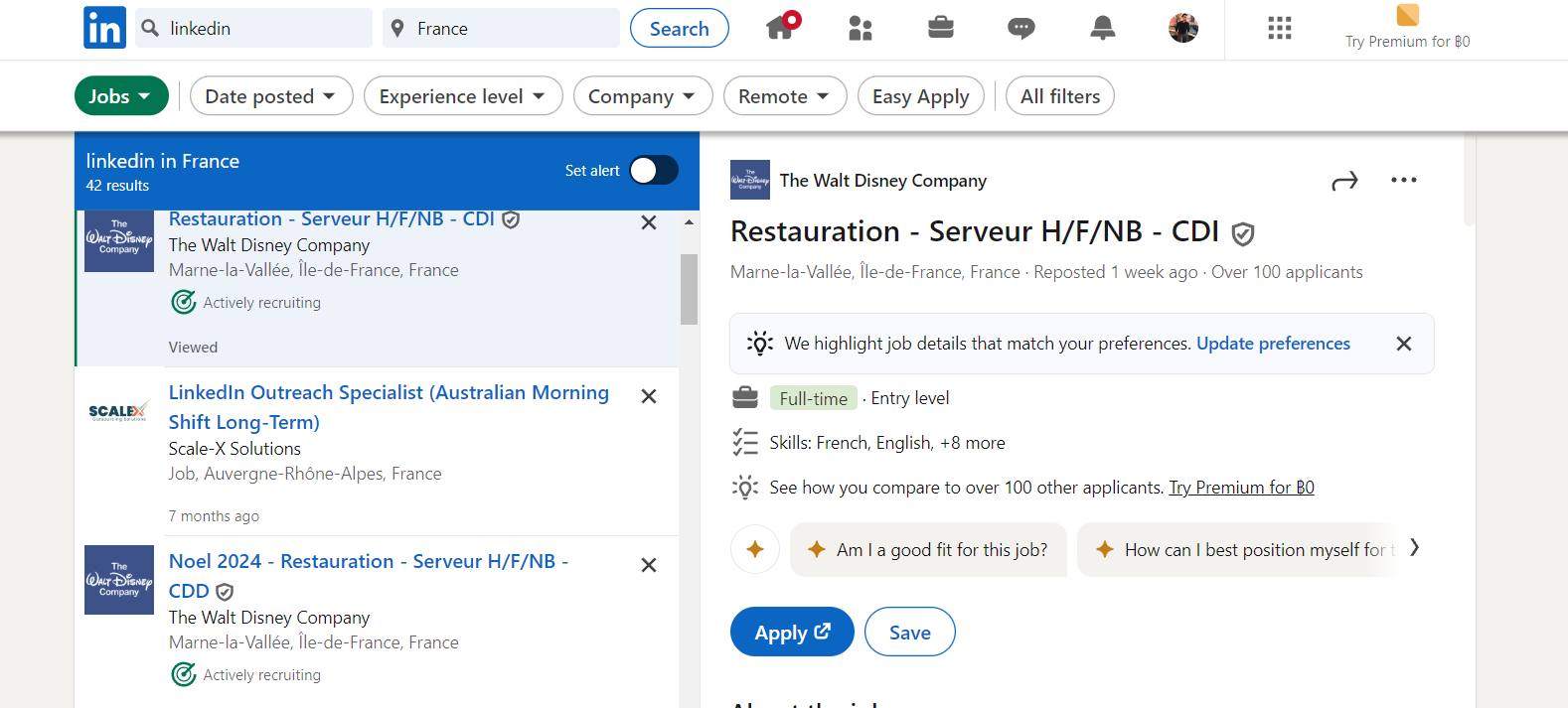This screenshot has height=708, width=1568.
Task: Click the share arrow for the job
Action: coord(1344,181)
